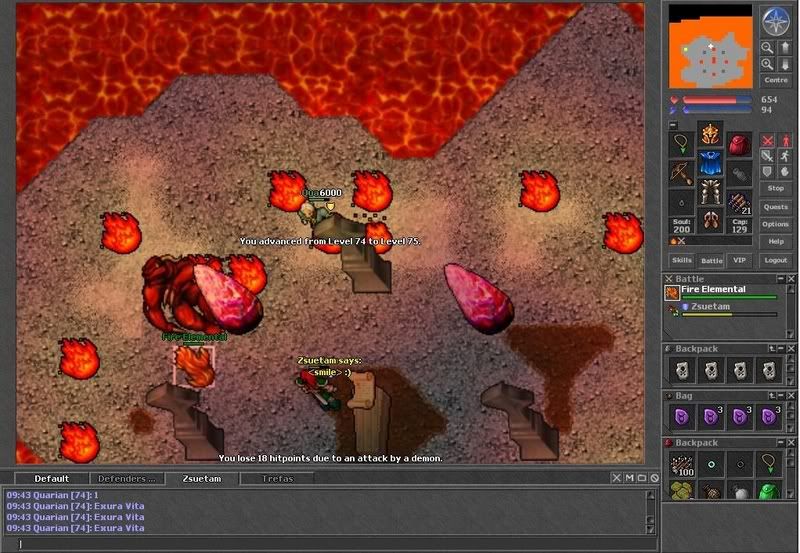Switch to the Zsuetam chat tab
800x553 pixels.
click(x=202, y=479)
